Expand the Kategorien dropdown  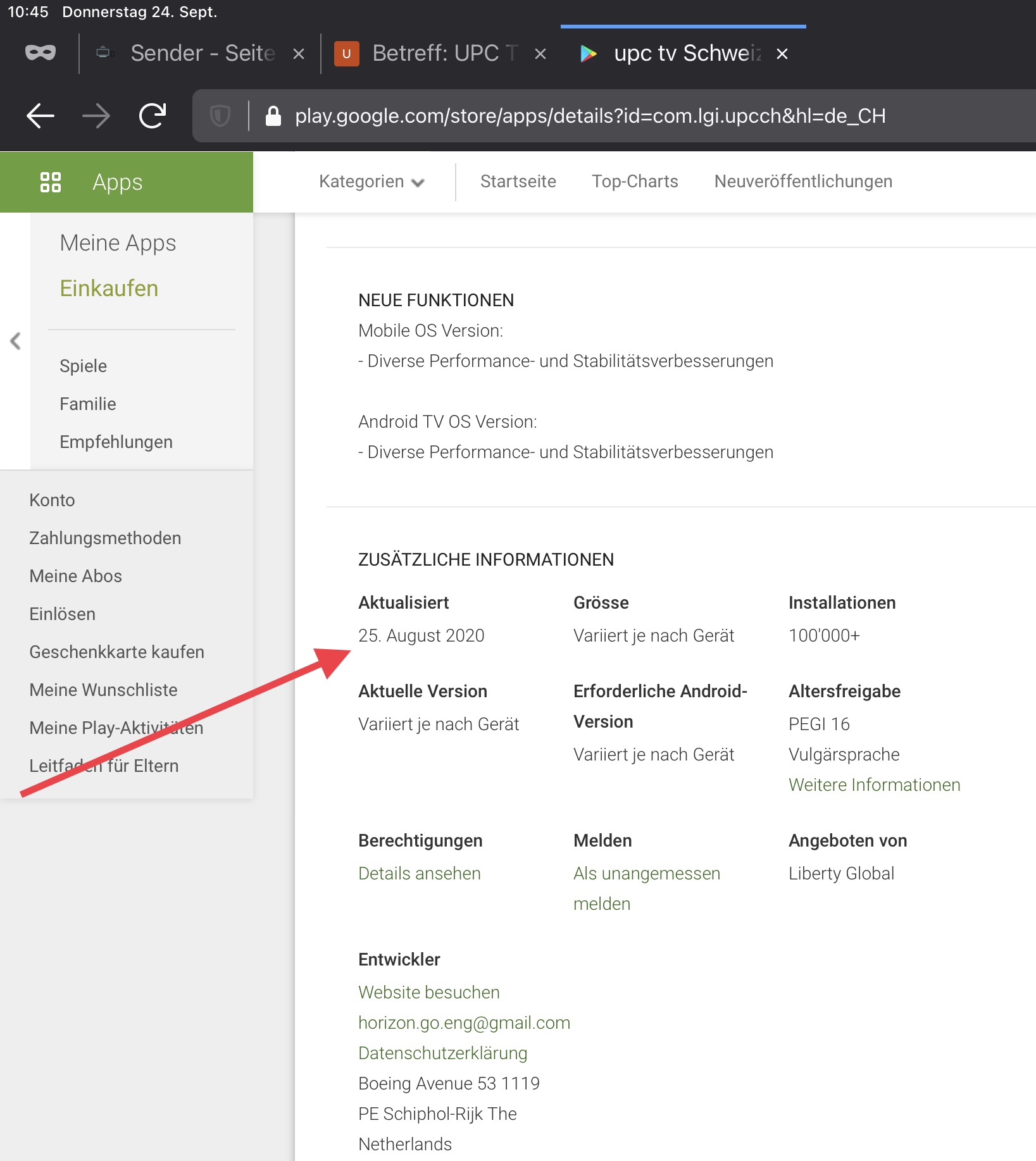[371, 182]
